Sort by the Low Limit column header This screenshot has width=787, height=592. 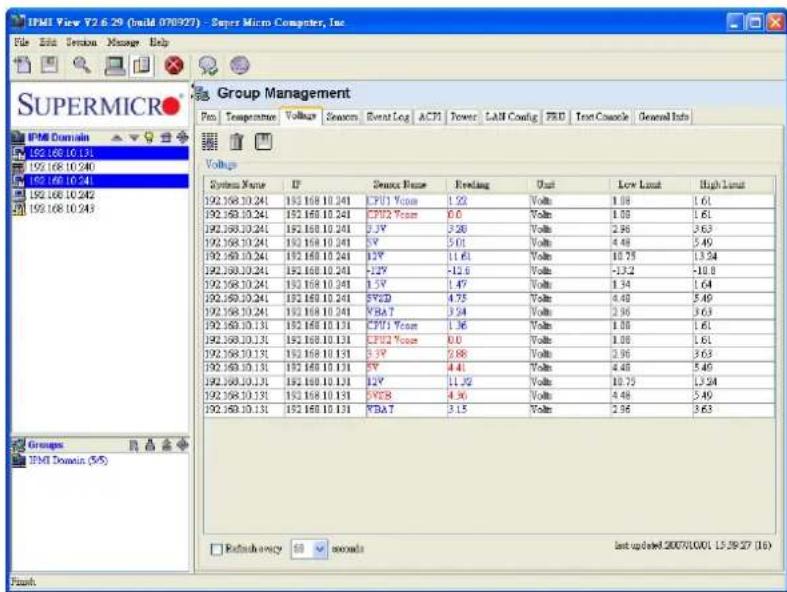[x=651, y=185]
